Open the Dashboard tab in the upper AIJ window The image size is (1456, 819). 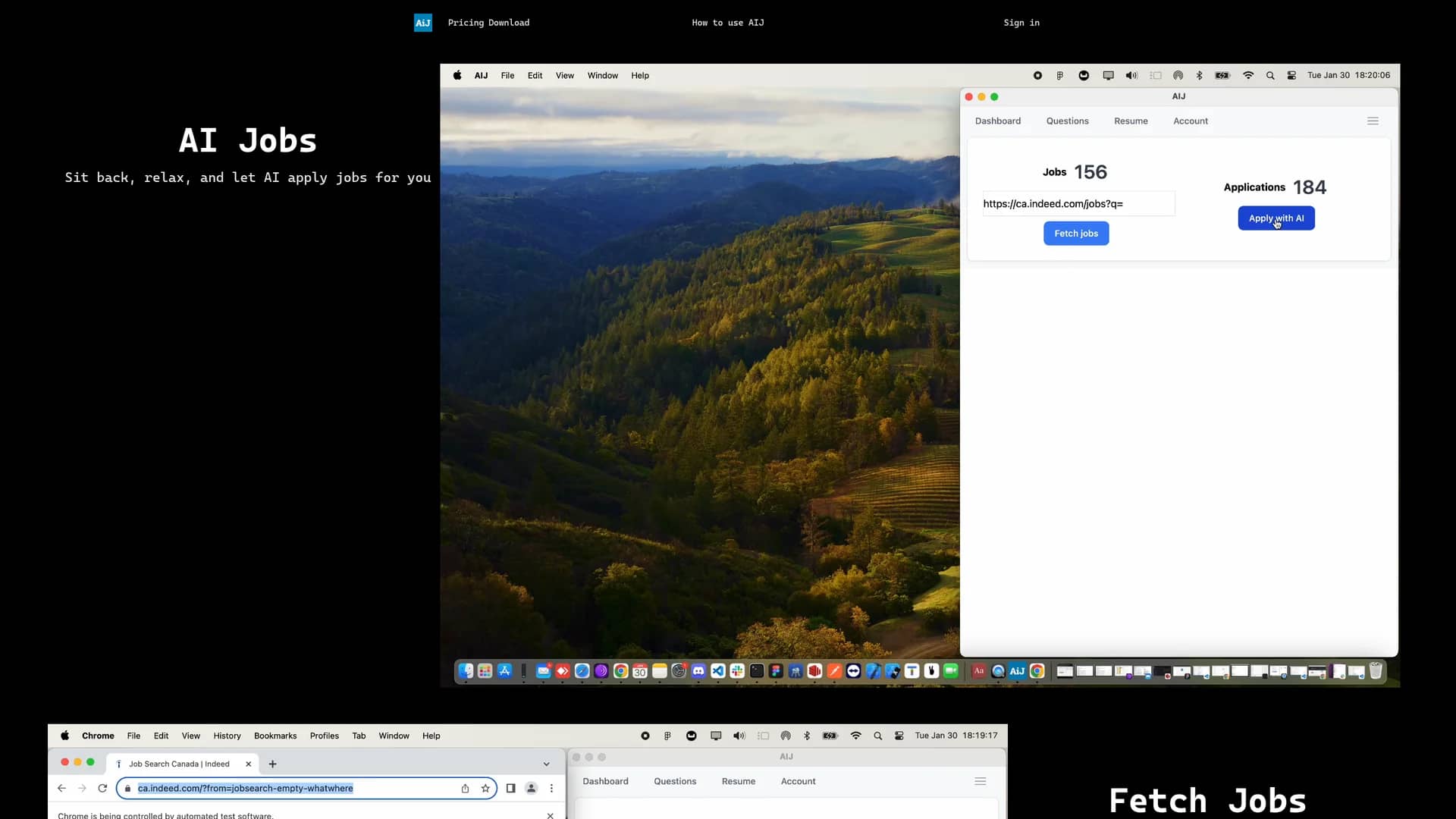pyautogui.click(x=998, y=121)
